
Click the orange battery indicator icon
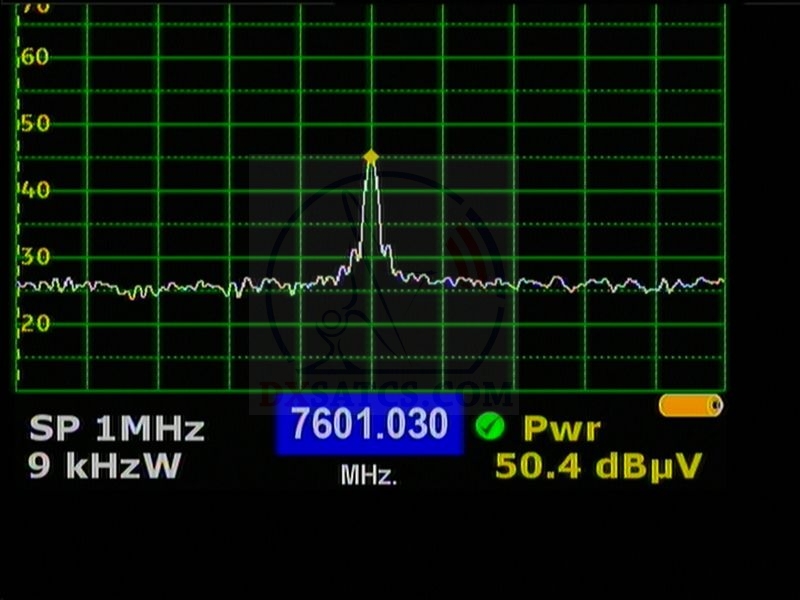(690, 405)
